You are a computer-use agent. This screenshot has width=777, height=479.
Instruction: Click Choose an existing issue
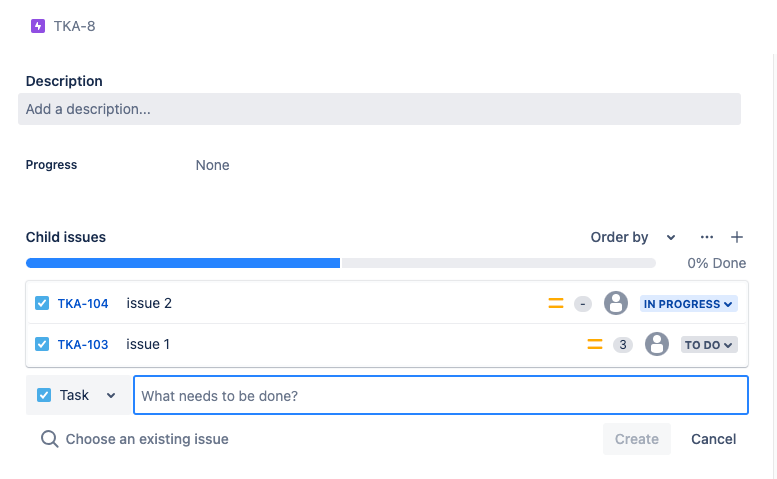135,439
